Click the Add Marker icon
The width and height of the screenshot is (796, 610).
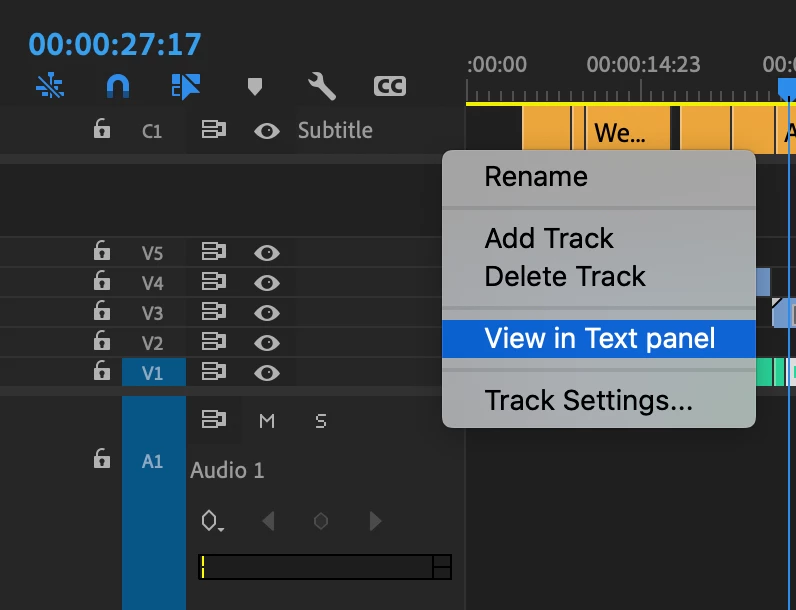pyautogui.click(x=254, y=87)
